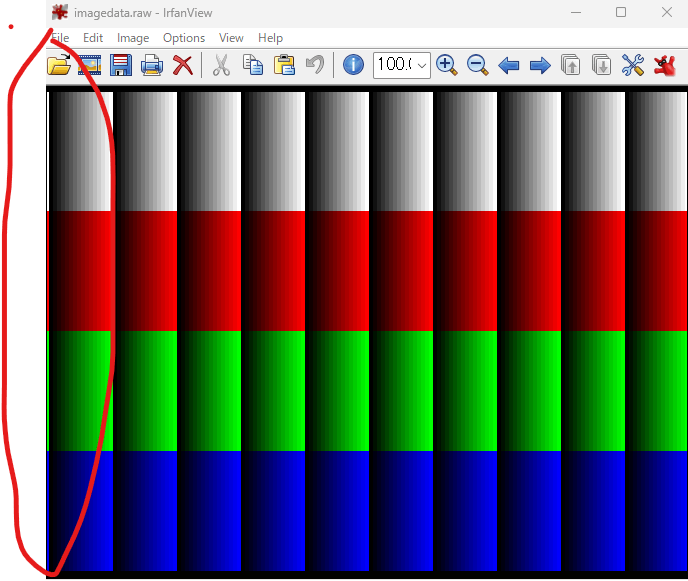The width and height of the screenshot is (688, 581).
Task: Click the red IrfanView mascot about icon
Action: (664, 65)
